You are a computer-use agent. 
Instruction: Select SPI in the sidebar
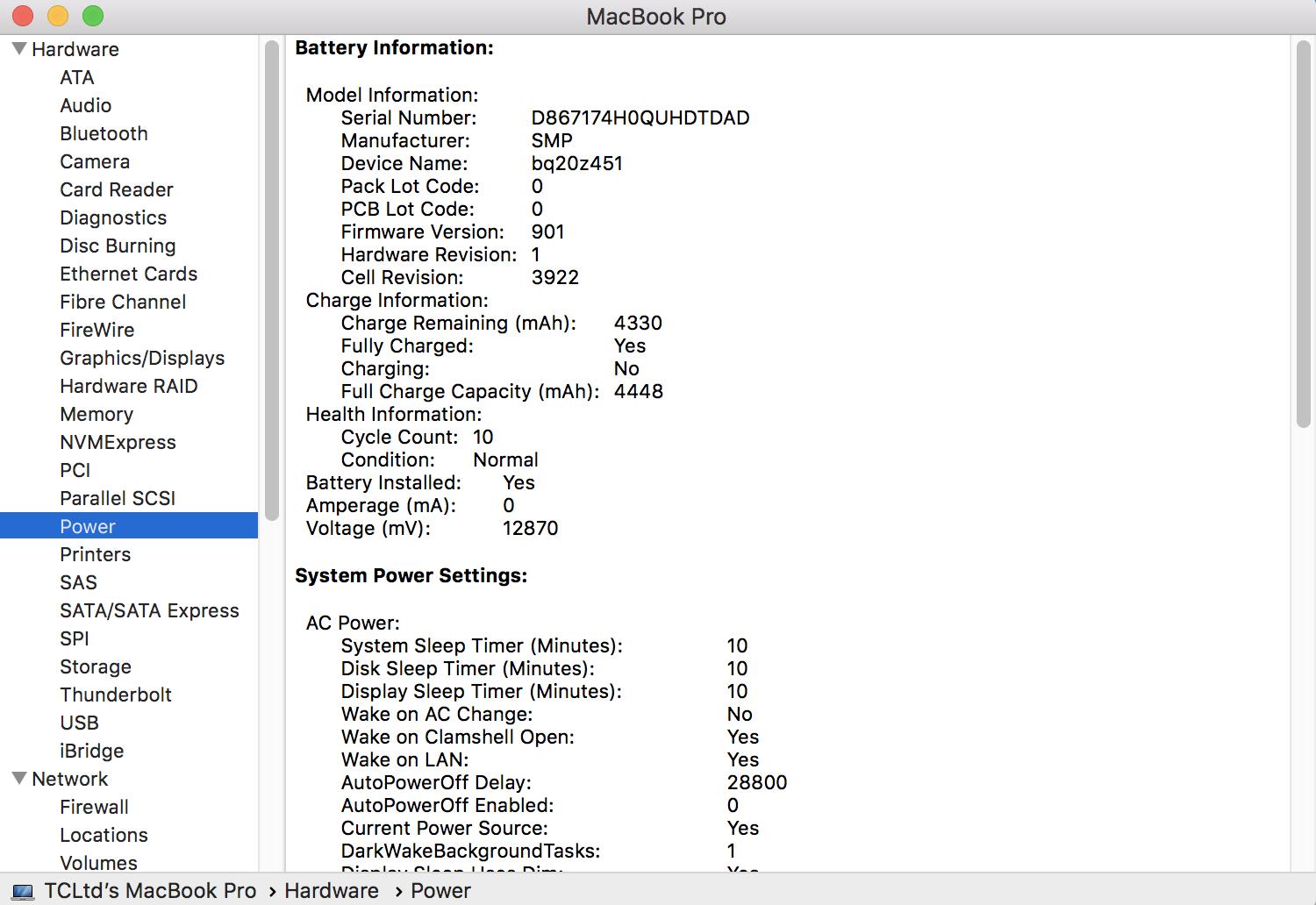pyautogui.click(x=75, y=638)
